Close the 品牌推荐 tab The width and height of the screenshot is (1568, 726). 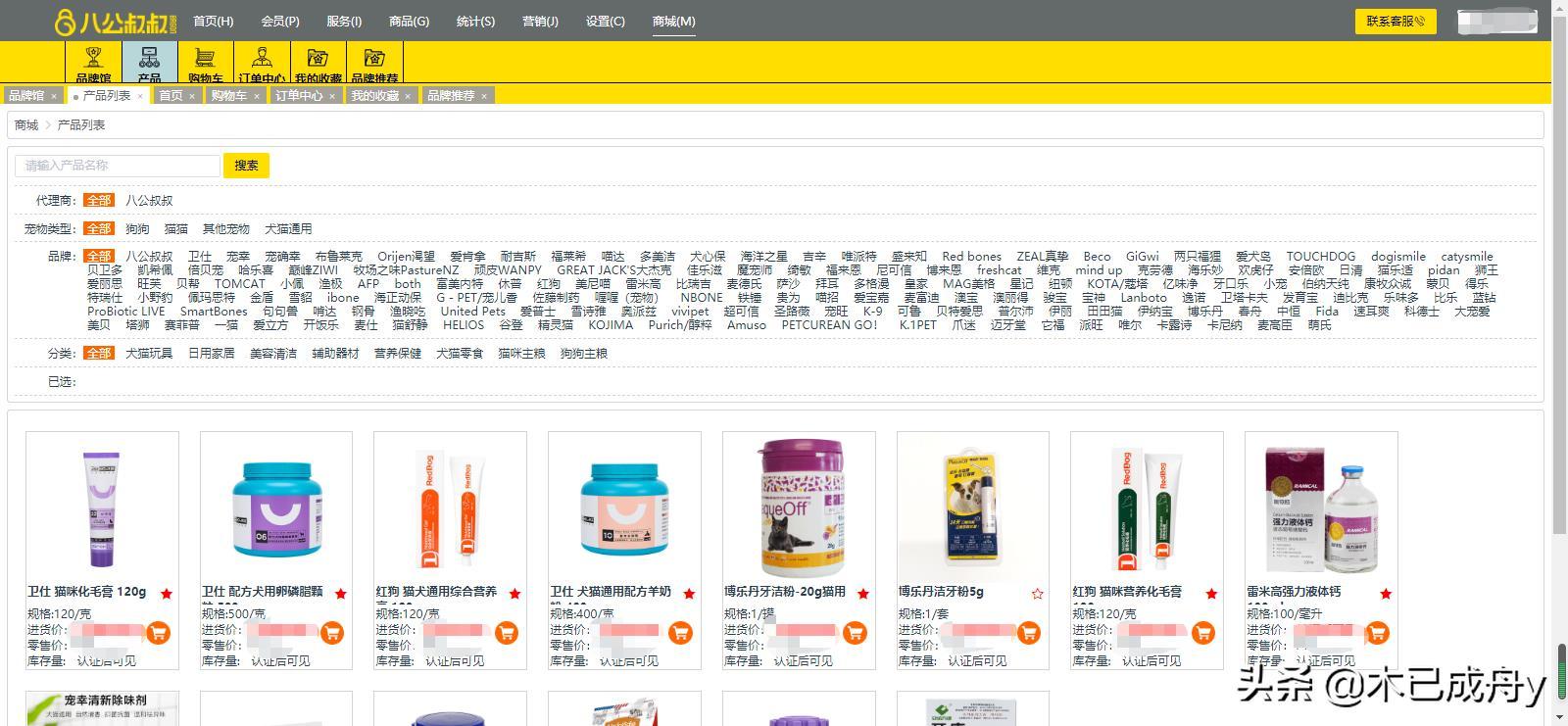point(484,96)
